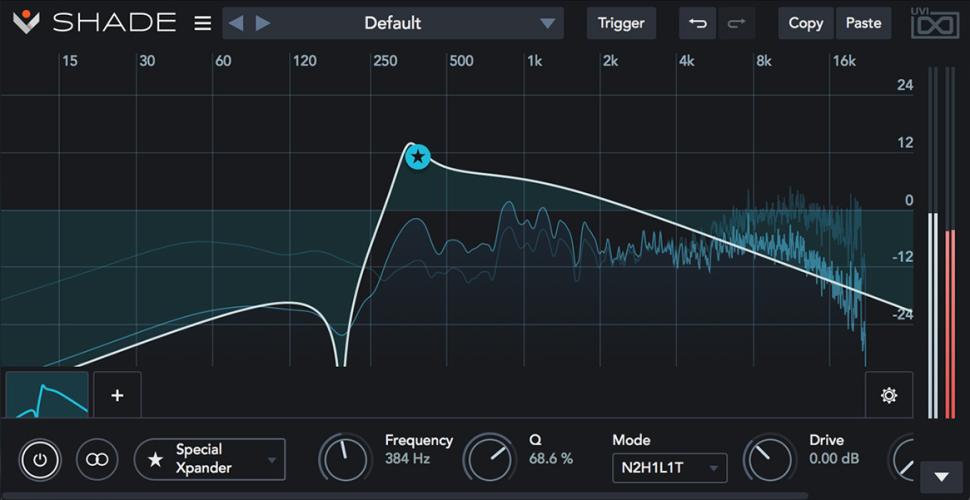Go to the previous preset
The image size is (970, 500).
click(x=236, y=24)
